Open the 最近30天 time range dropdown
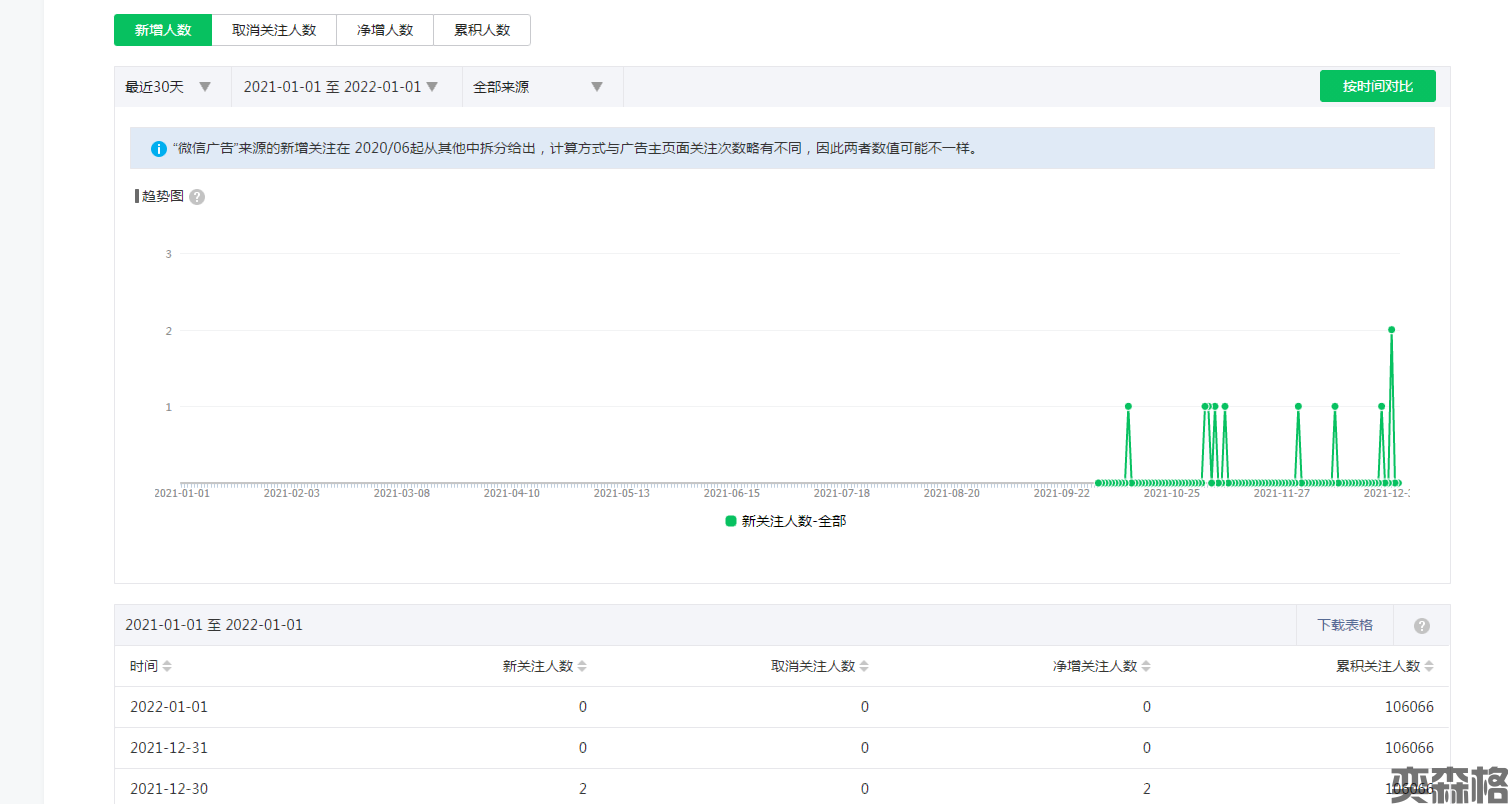The width and height of the screenshot is (1508, 804). pos(168,87)
